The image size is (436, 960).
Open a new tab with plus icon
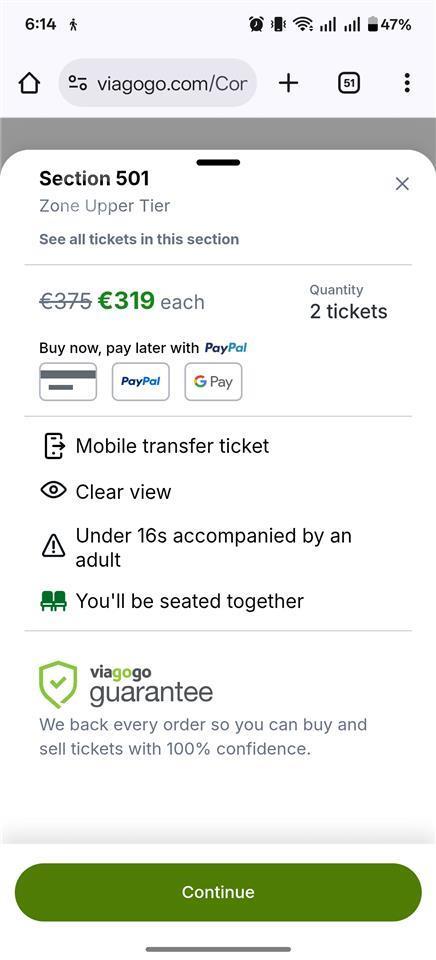click(x=288, y=83)
